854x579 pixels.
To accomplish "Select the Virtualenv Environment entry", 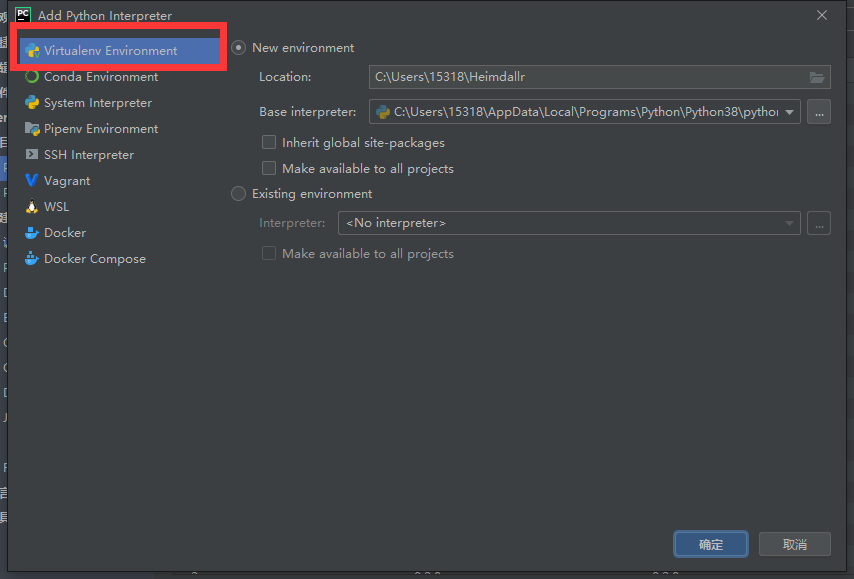I will (105, 50).
